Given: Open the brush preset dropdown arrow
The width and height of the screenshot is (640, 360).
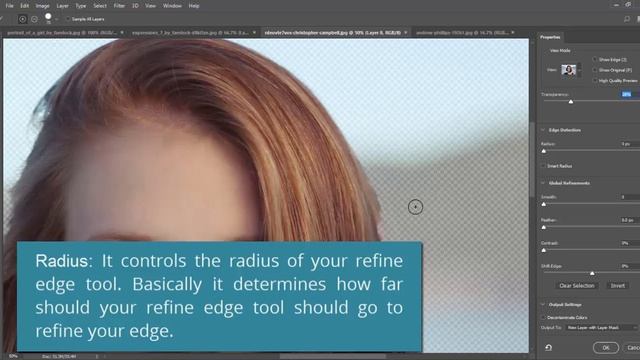Looking at the screenshot, I should 56,19.
